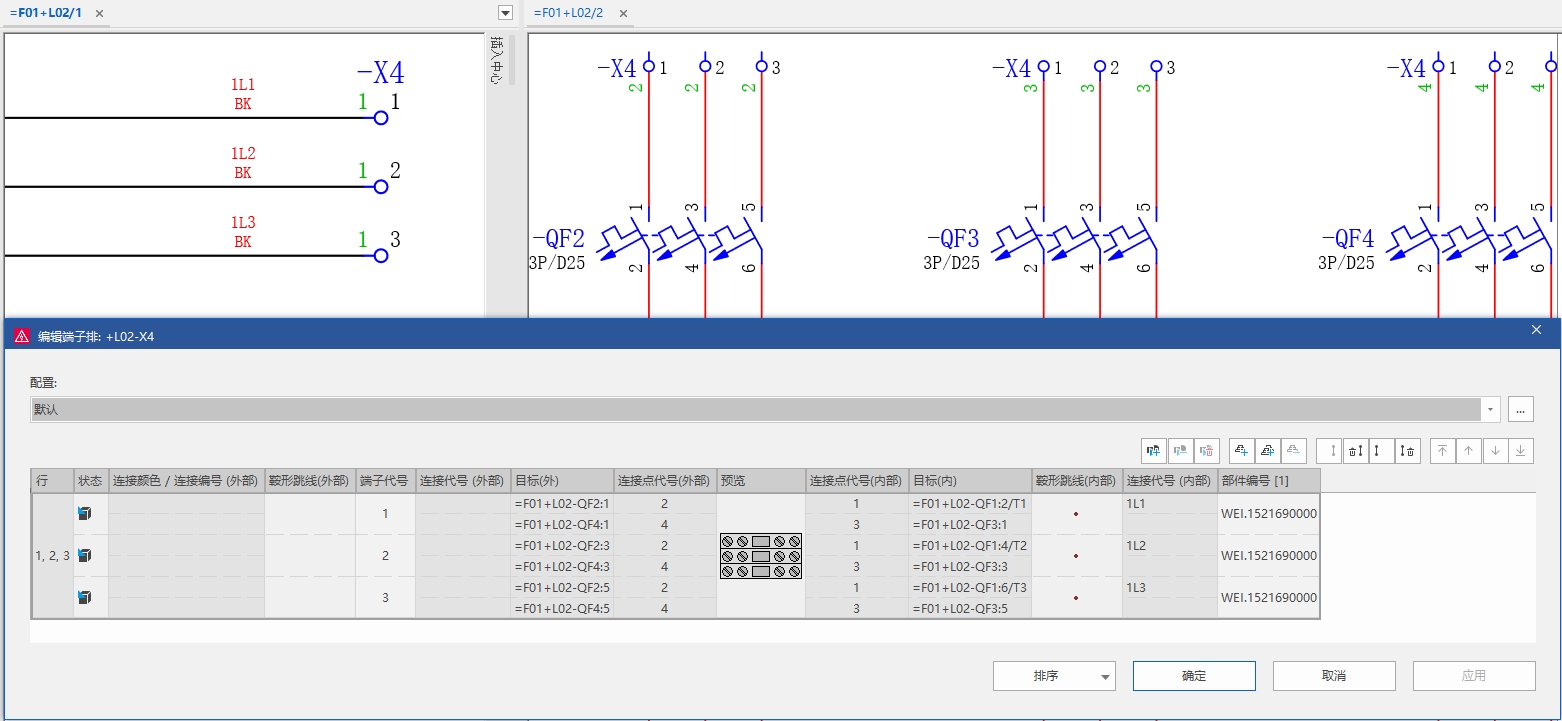
Task: Click the terminal strip preview graphic
Action: coord(761,556)
